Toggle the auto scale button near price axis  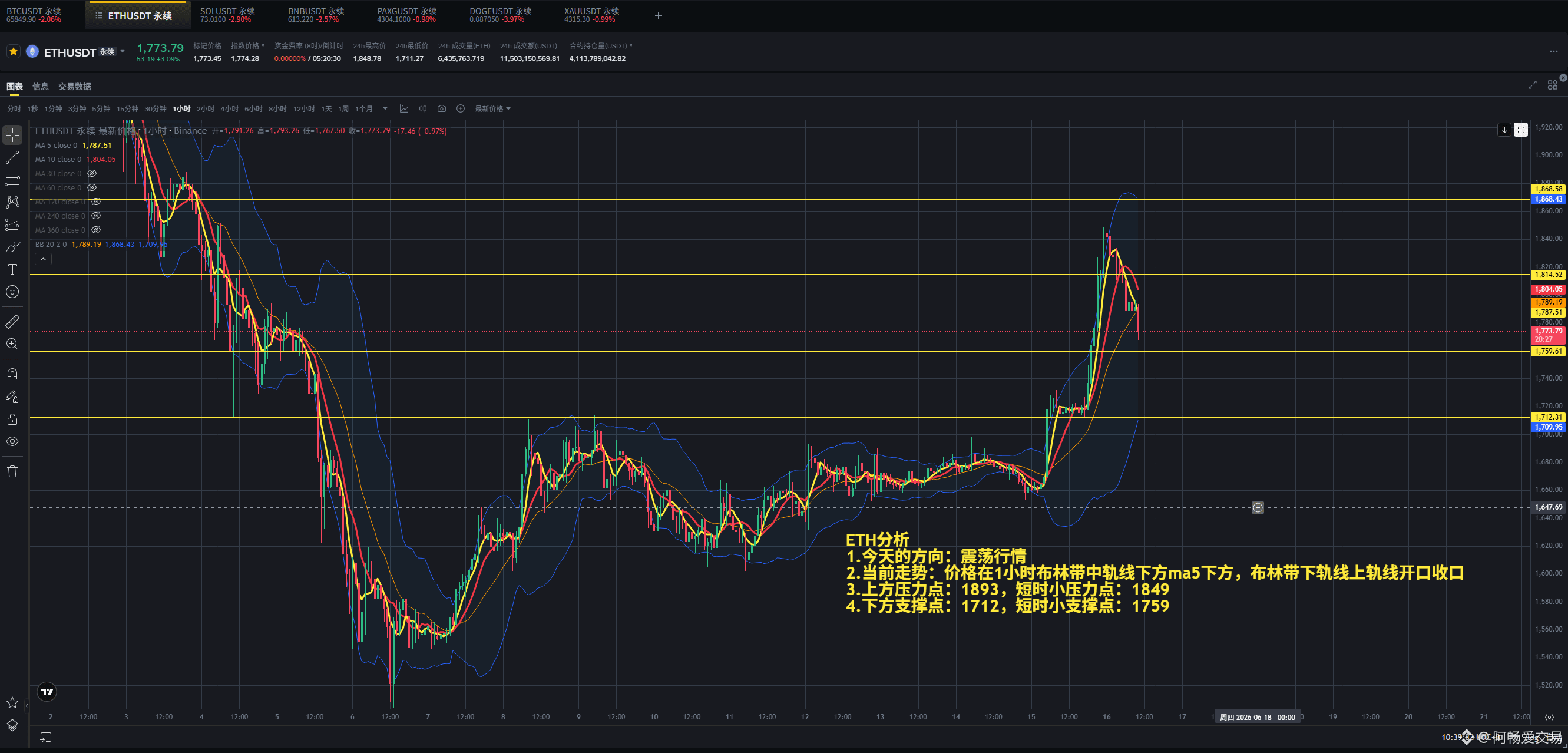point(1520,130)
